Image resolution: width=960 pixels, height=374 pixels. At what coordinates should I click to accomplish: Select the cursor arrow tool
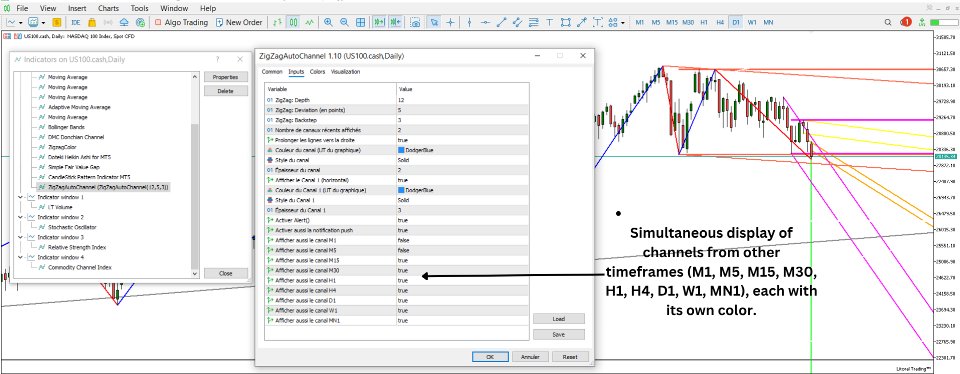click(x=434, y=22)
